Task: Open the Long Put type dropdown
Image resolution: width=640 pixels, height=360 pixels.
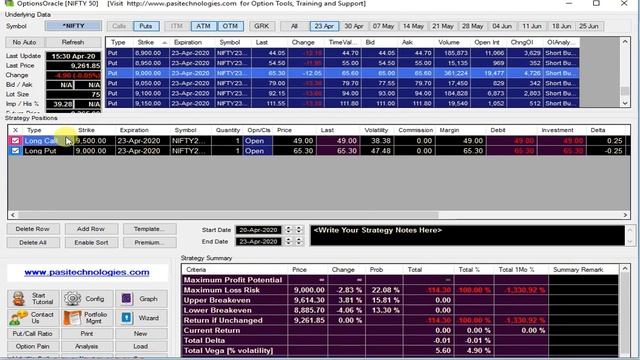Action: (x=48, y=151)
